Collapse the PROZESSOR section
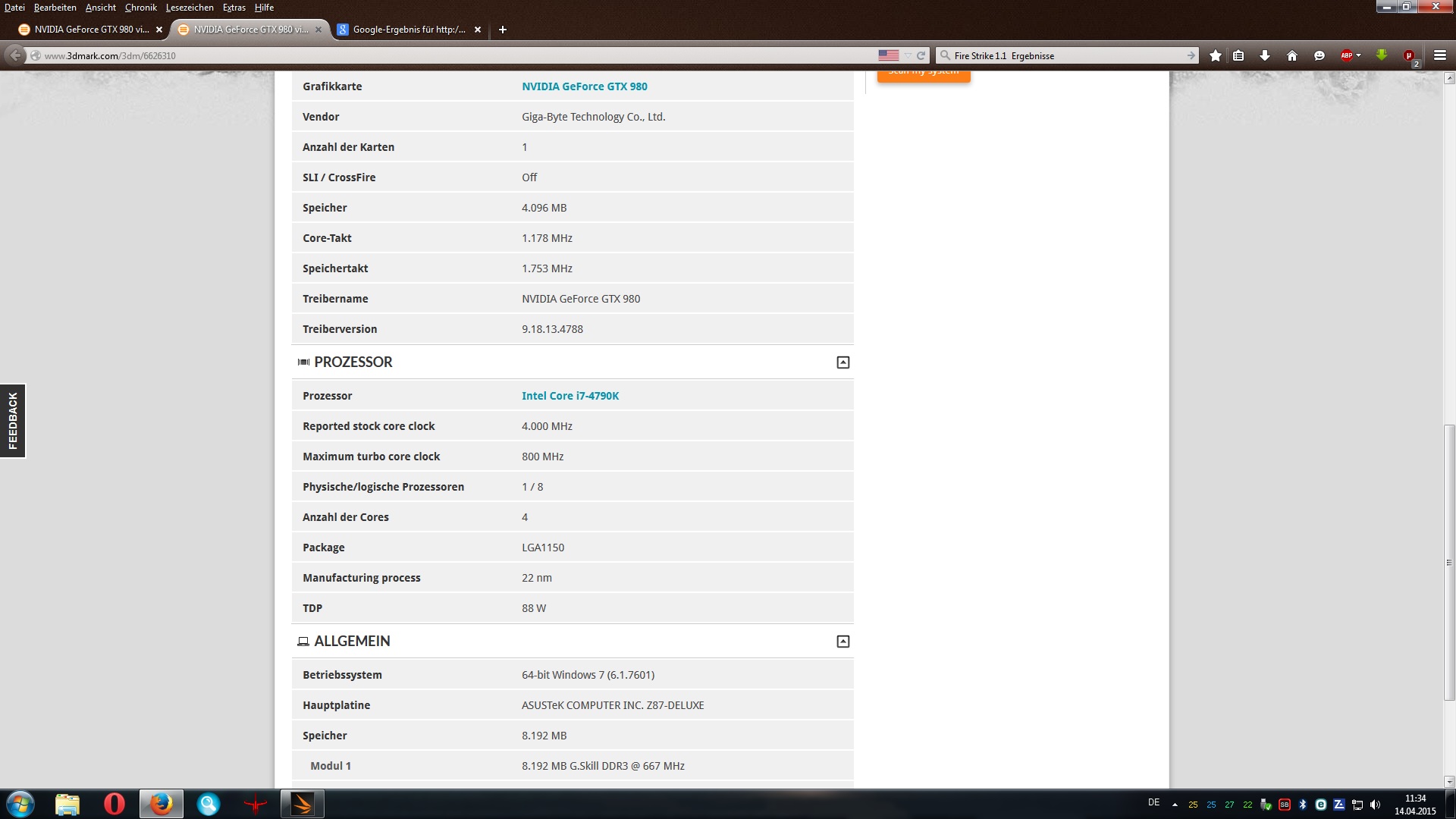Image resolution: width=1456 pixels, height=819 pixels. coord(843,362)
